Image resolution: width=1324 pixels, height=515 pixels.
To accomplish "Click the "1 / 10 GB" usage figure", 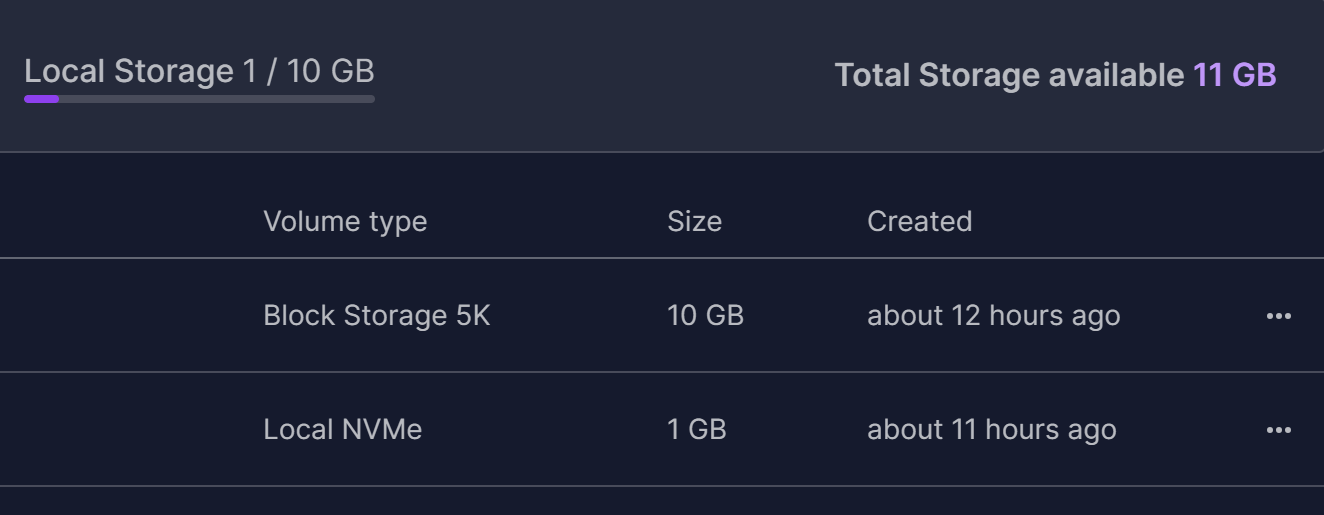I will (x=308, y=72).
